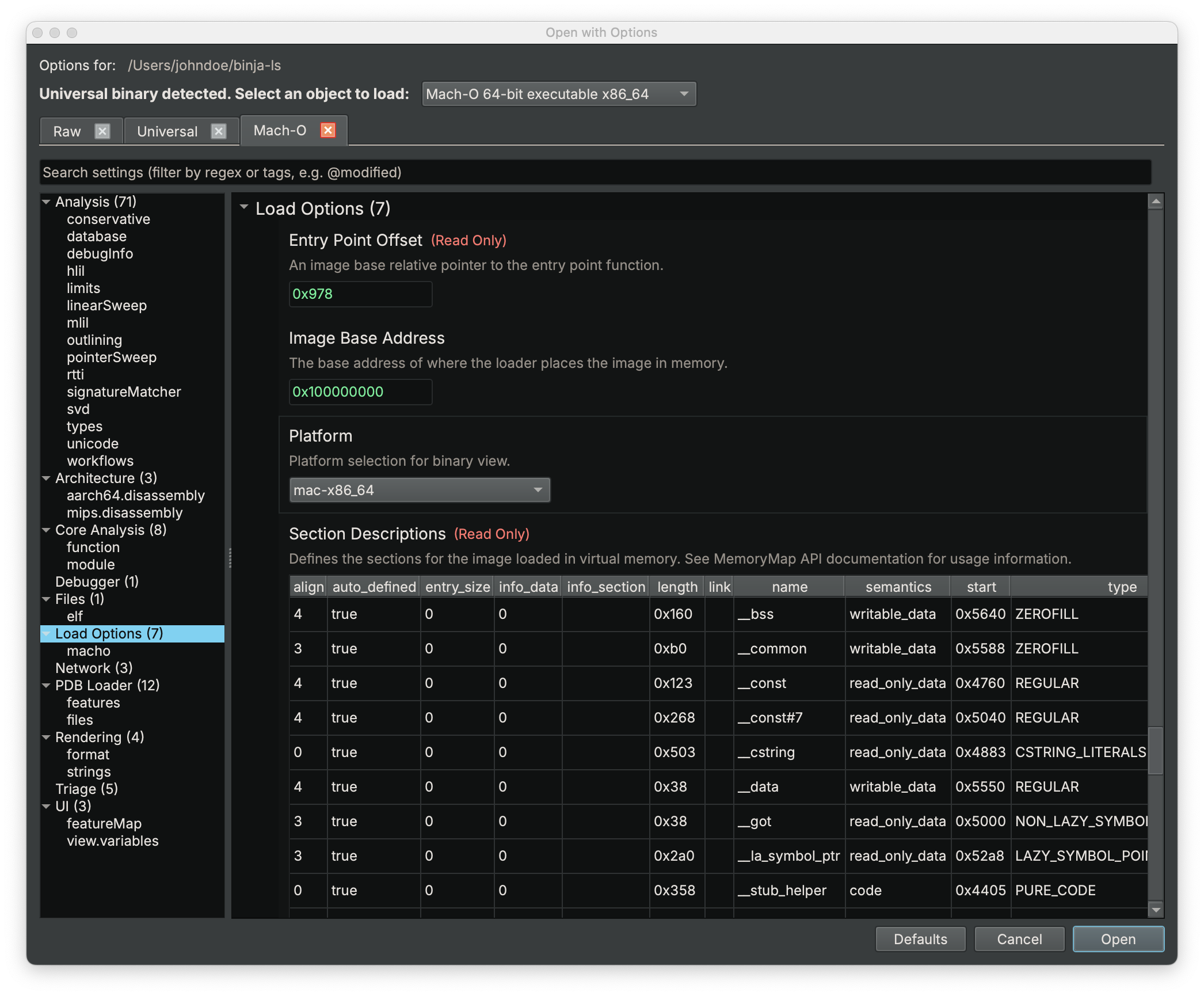Collapse the Analysis (71) tree group
Image resolution: width=1204 pixels, height=996 pixels.
point(47,202)
